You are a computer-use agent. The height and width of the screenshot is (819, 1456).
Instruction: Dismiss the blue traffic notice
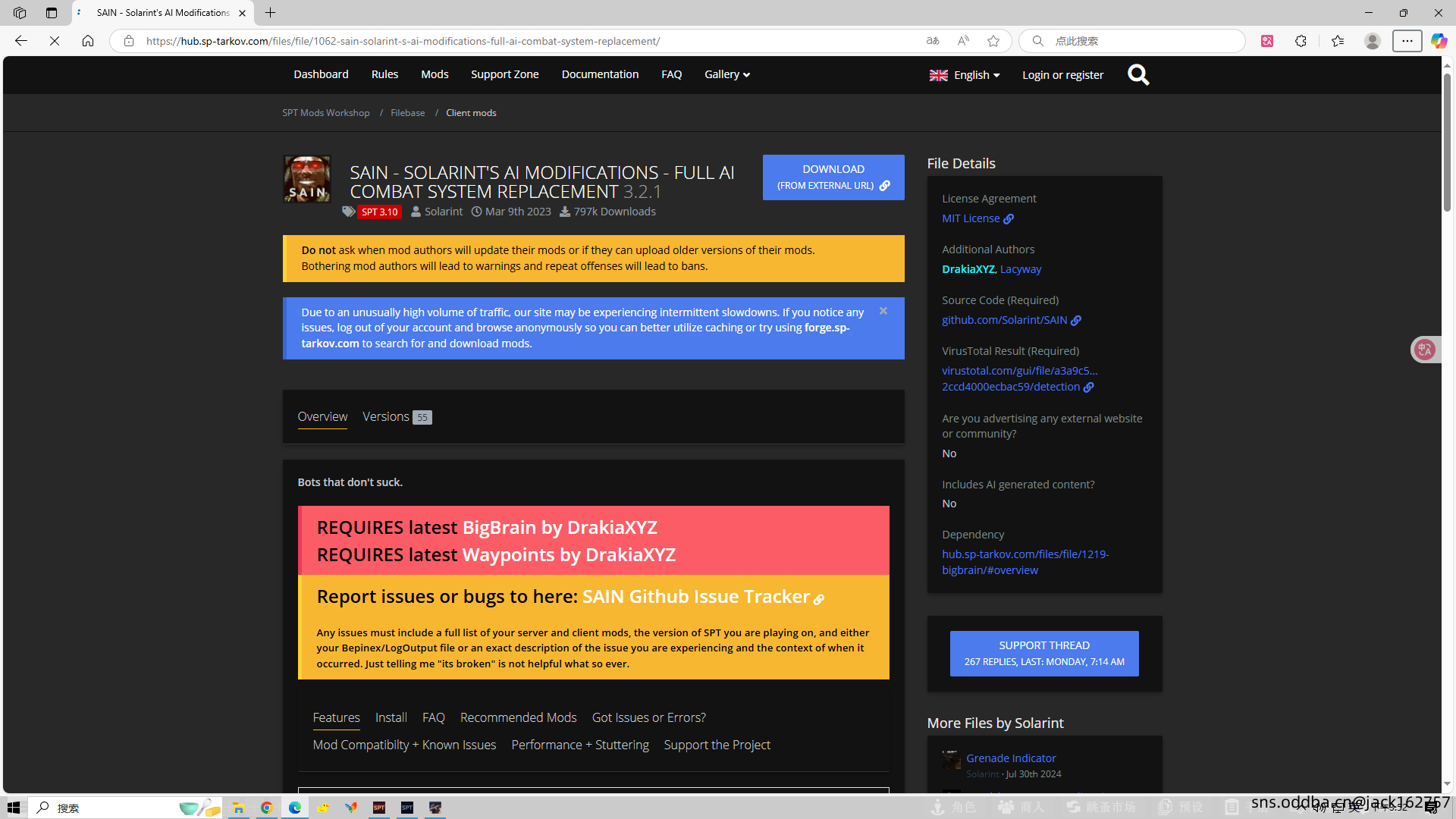tap(883, 311)
